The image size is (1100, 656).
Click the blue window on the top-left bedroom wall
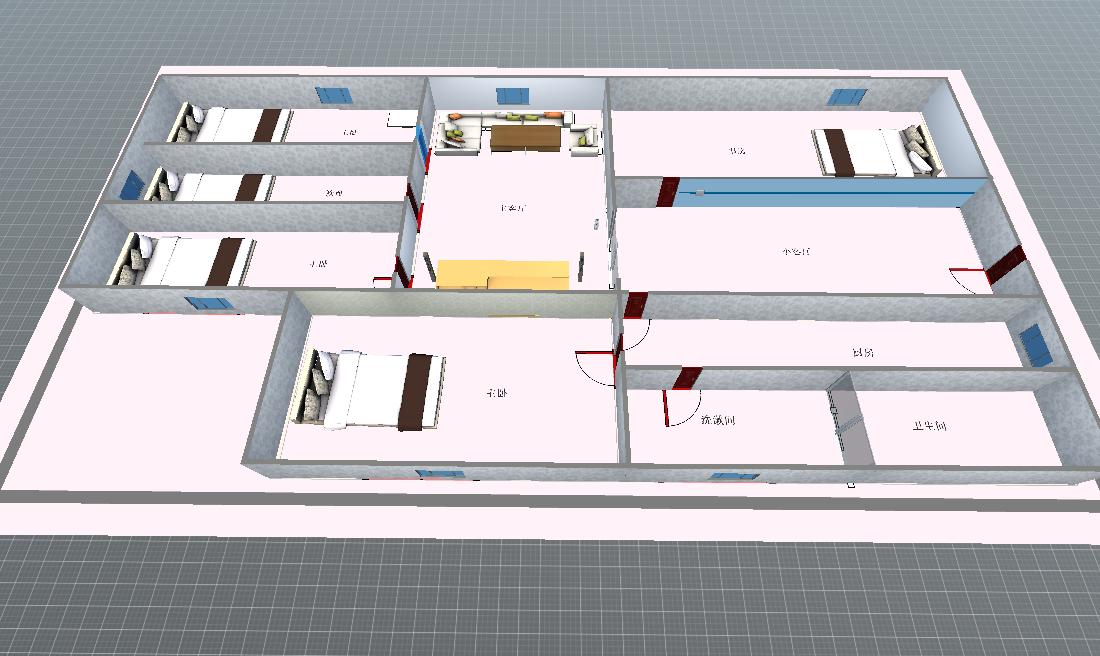(x=334, y=95)
